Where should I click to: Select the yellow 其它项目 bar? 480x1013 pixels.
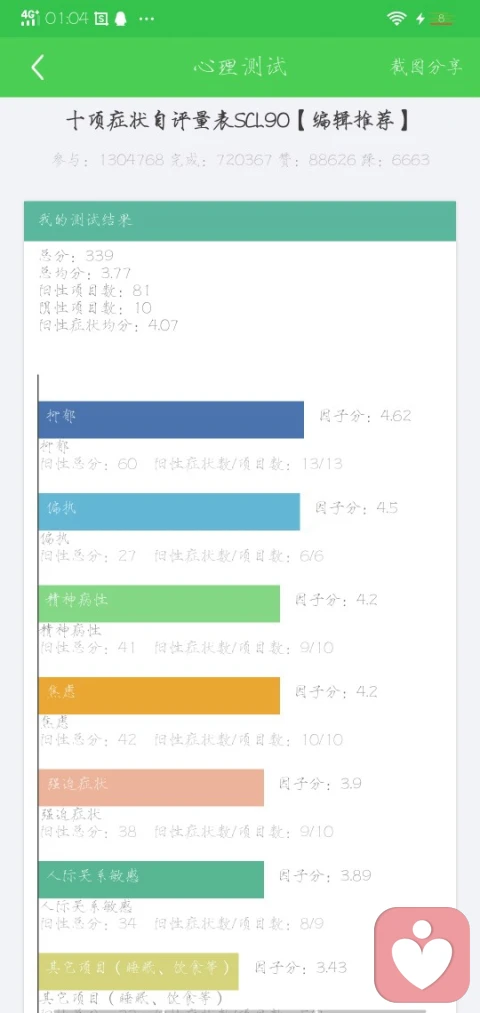138,971
